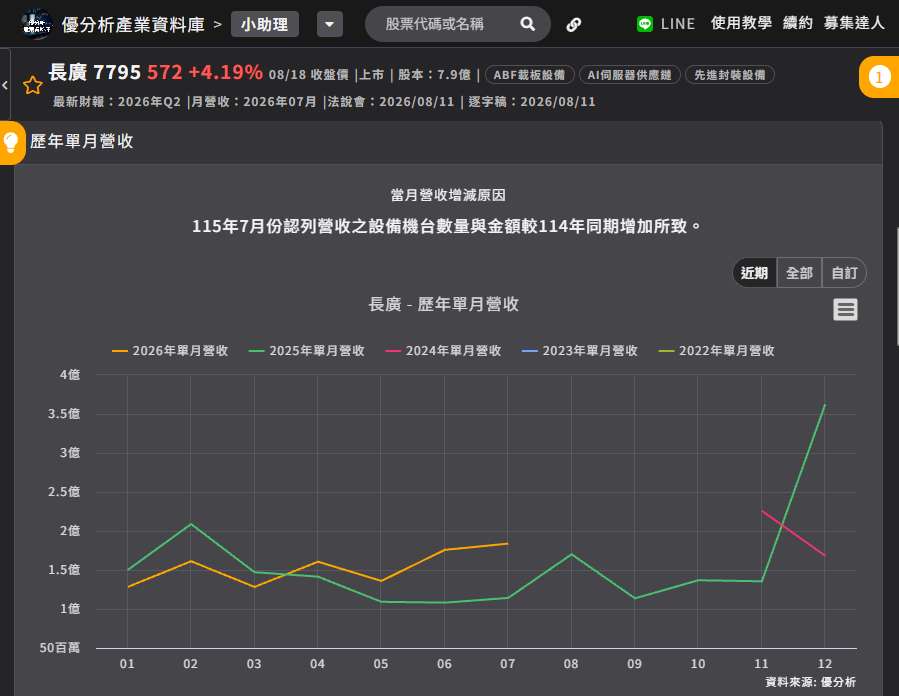The image size is (899, 696).
Task: Open the 續約 menu item
Action: pyautogui.click(x=798, y=23)
